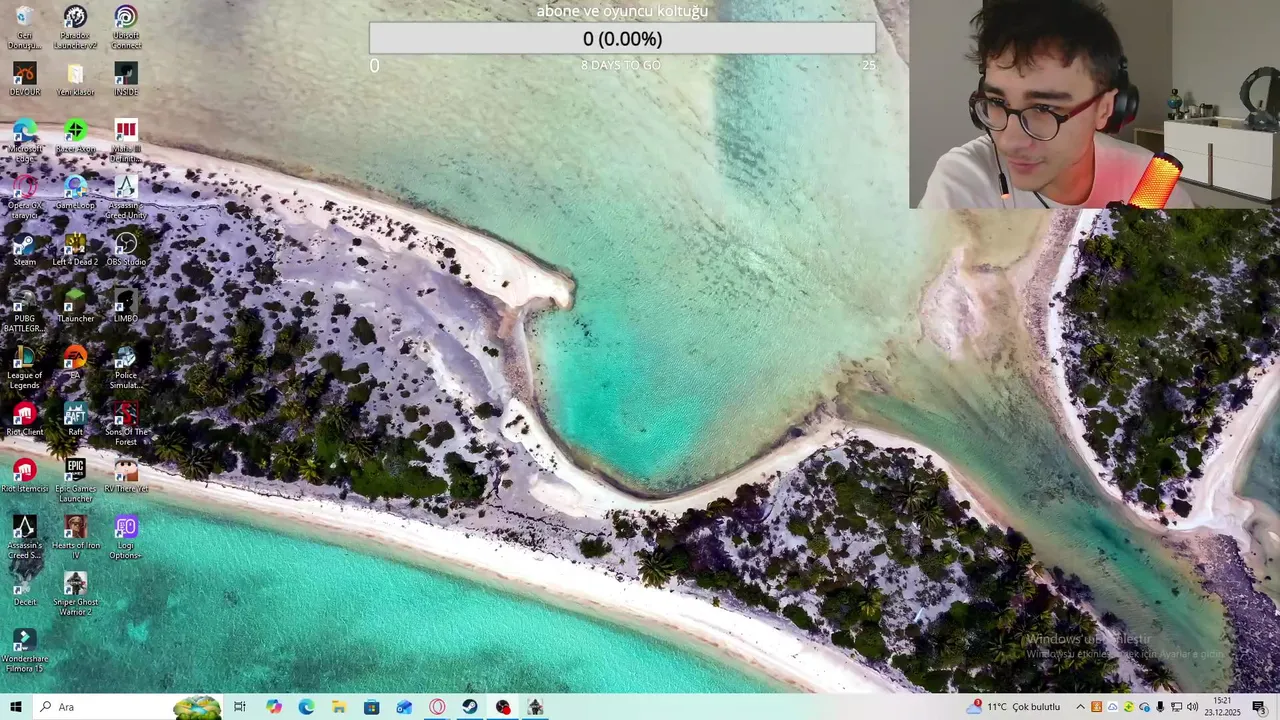Select the Epic Games Launcher icon
This screenshot has width=1280, height=720.
(75, 481)
